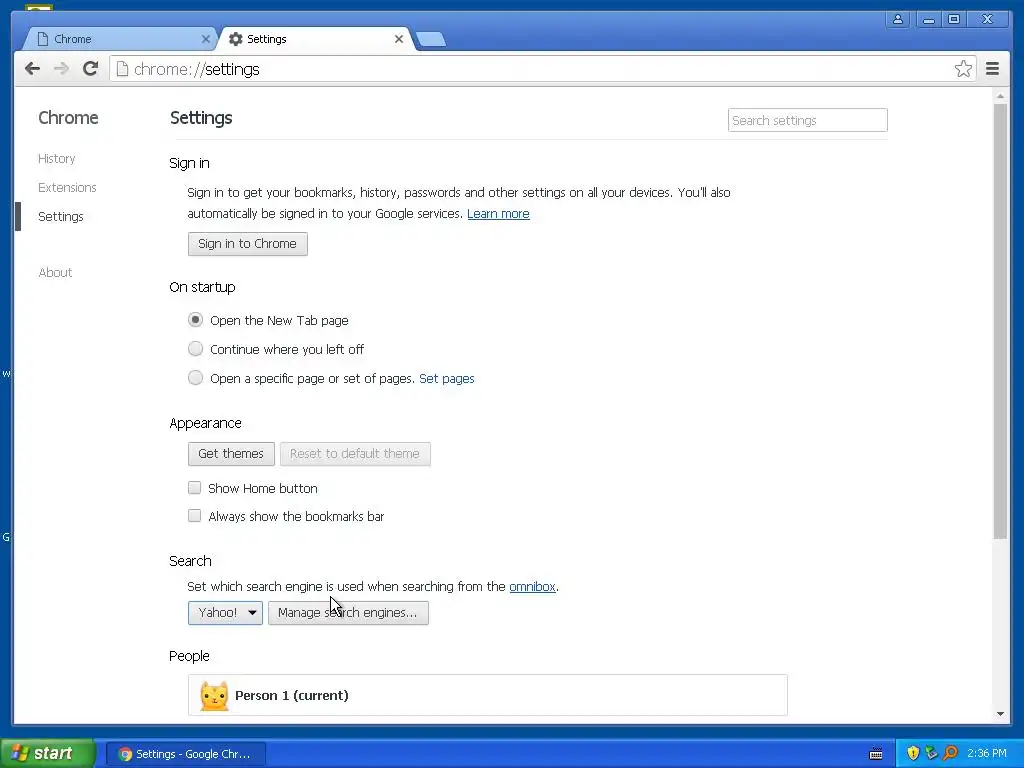Screen dimensions: 1024x768
Task: Click the page icon in address bar
Action: click(x=122, y=69)
